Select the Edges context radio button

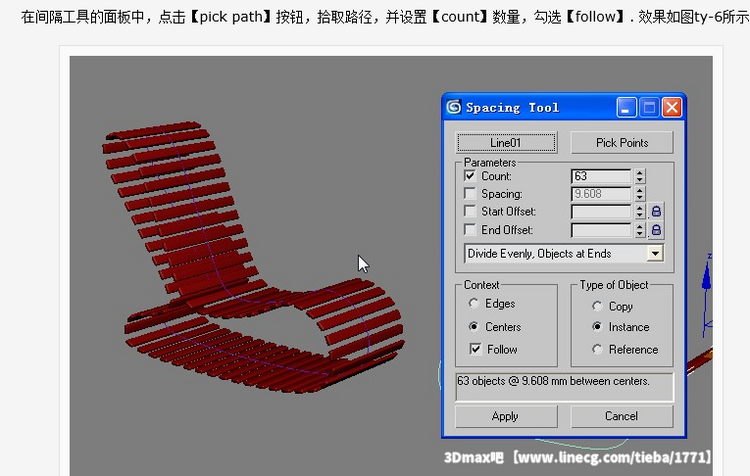point(474,303)
